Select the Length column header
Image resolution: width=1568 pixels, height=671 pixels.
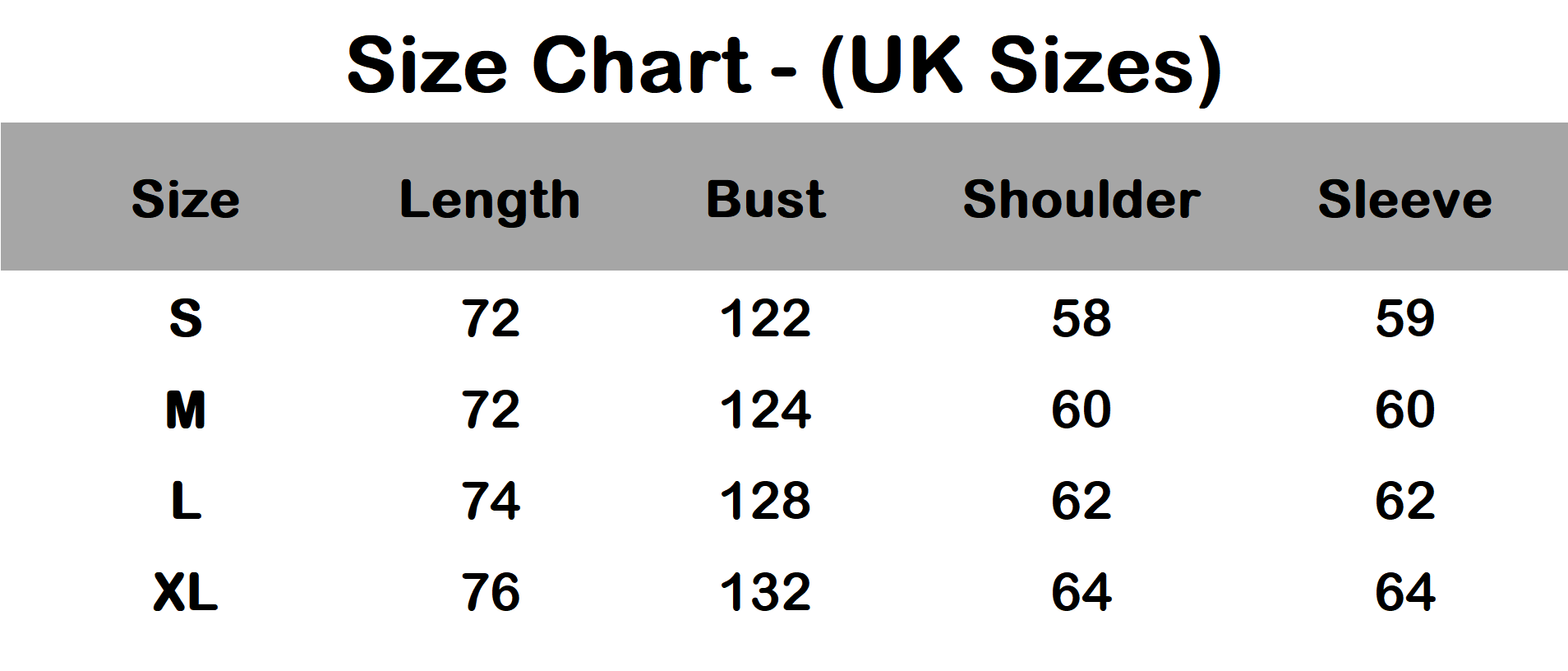[x=490, y=200]
